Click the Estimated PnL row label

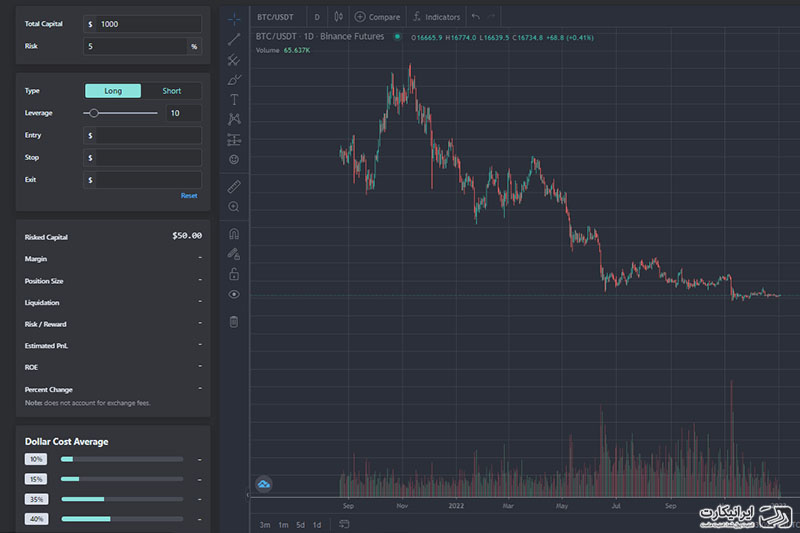pos(46,346)
